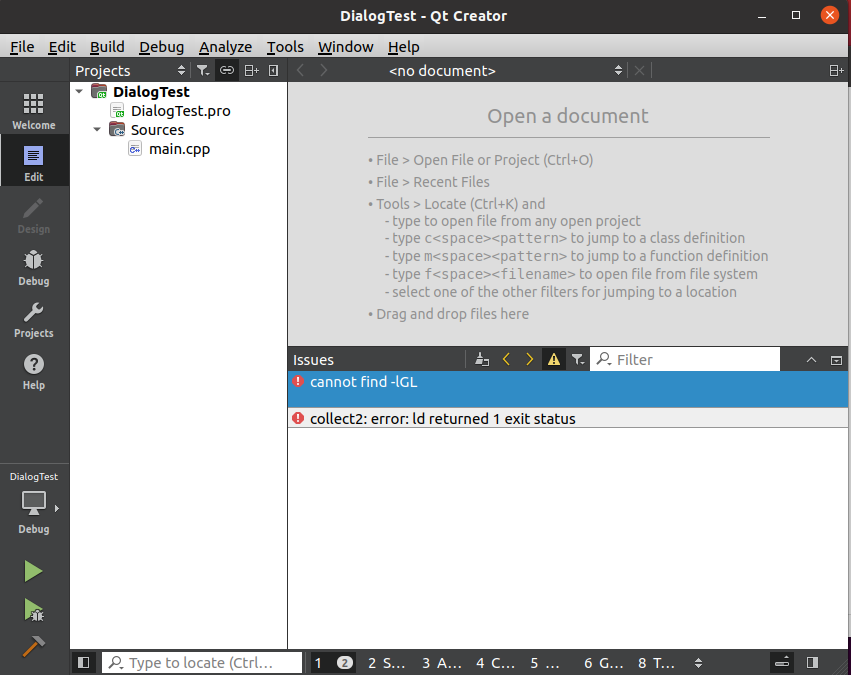Activate the Welcome mode icon
Screen dimensions: 851x675
[x=33, y=108]
